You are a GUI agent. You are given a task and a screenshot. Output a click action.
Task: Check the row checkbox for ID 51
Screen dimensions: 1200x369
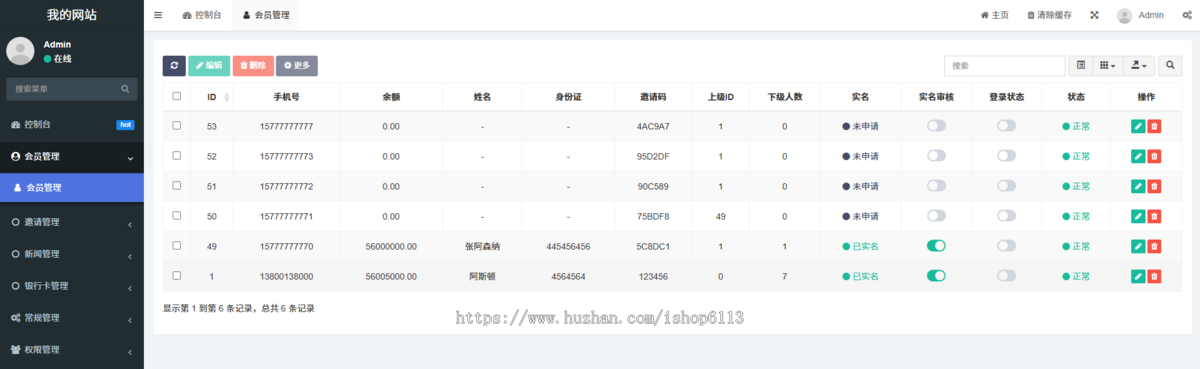[x=177, y=186]
